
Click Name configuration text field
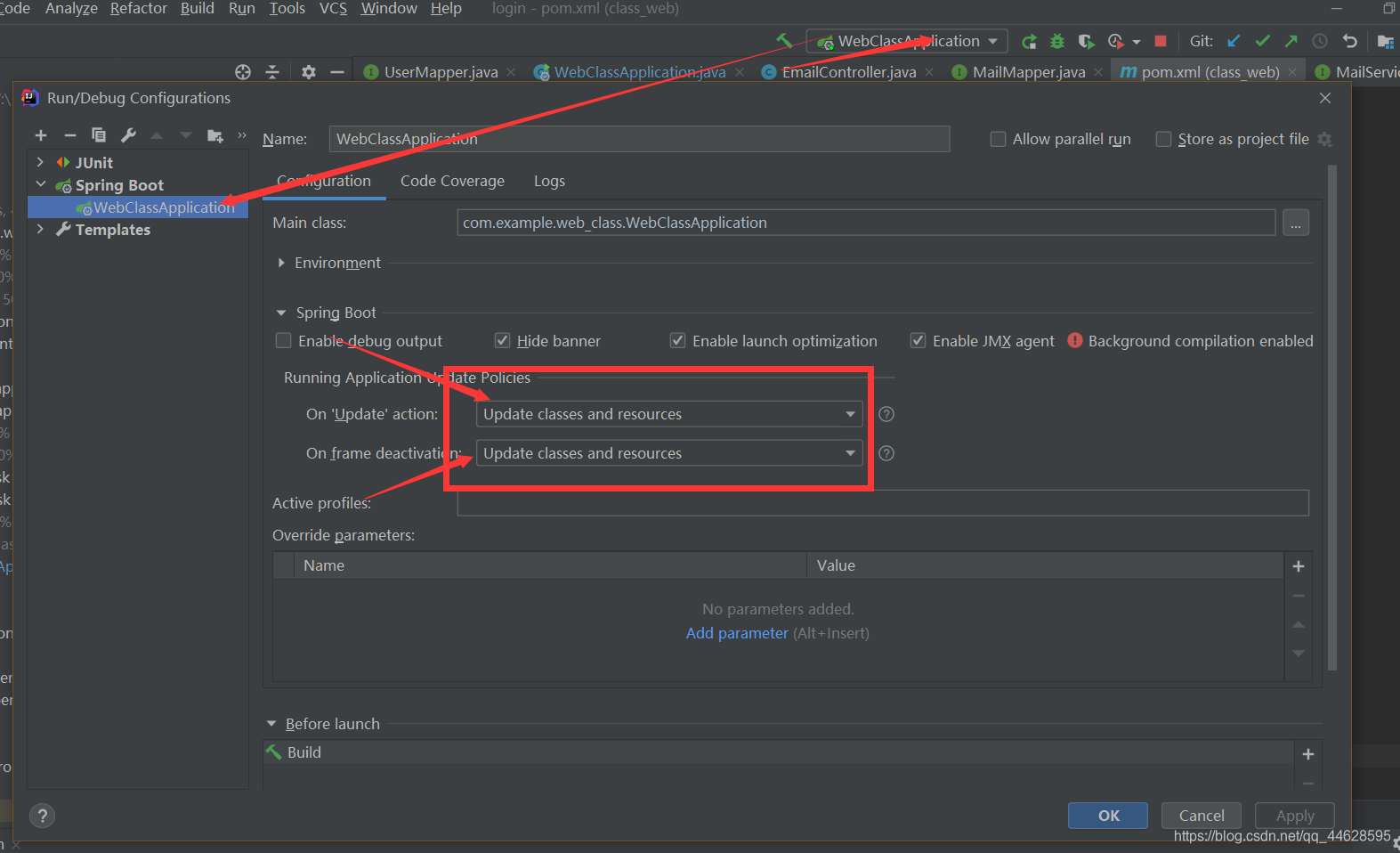click(x=639, y=139)
